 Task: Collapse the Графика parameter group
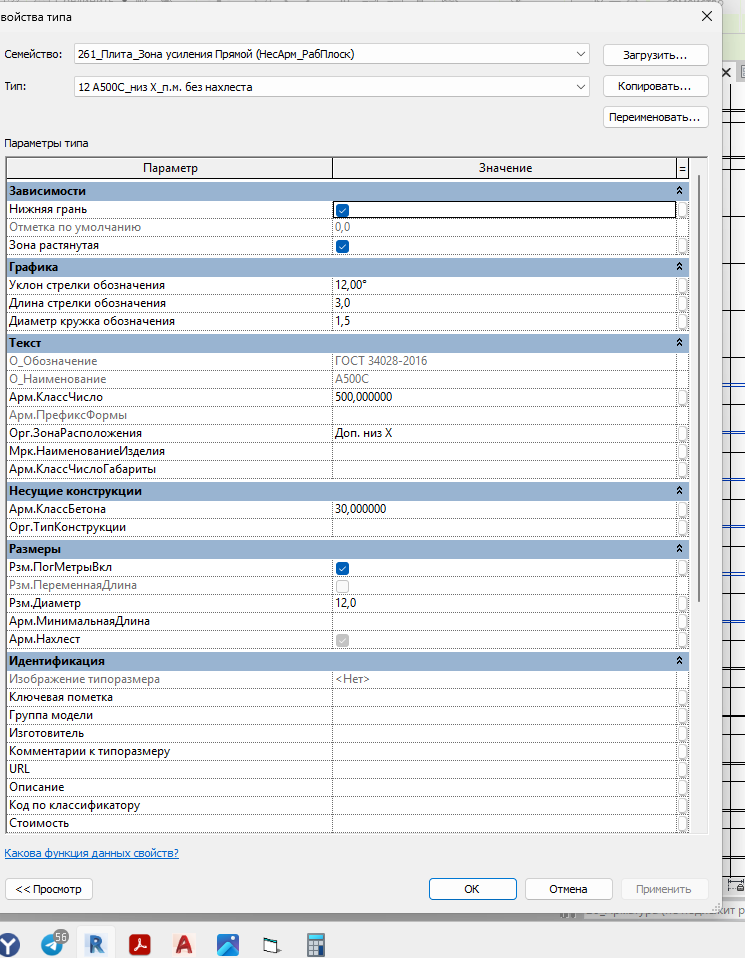(679, 267)
